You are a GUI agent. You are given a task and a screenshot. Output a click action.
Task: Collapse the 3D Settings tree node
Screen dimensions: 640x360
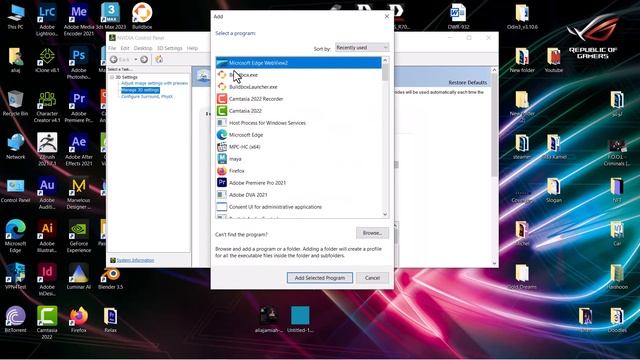coord(112,77)
